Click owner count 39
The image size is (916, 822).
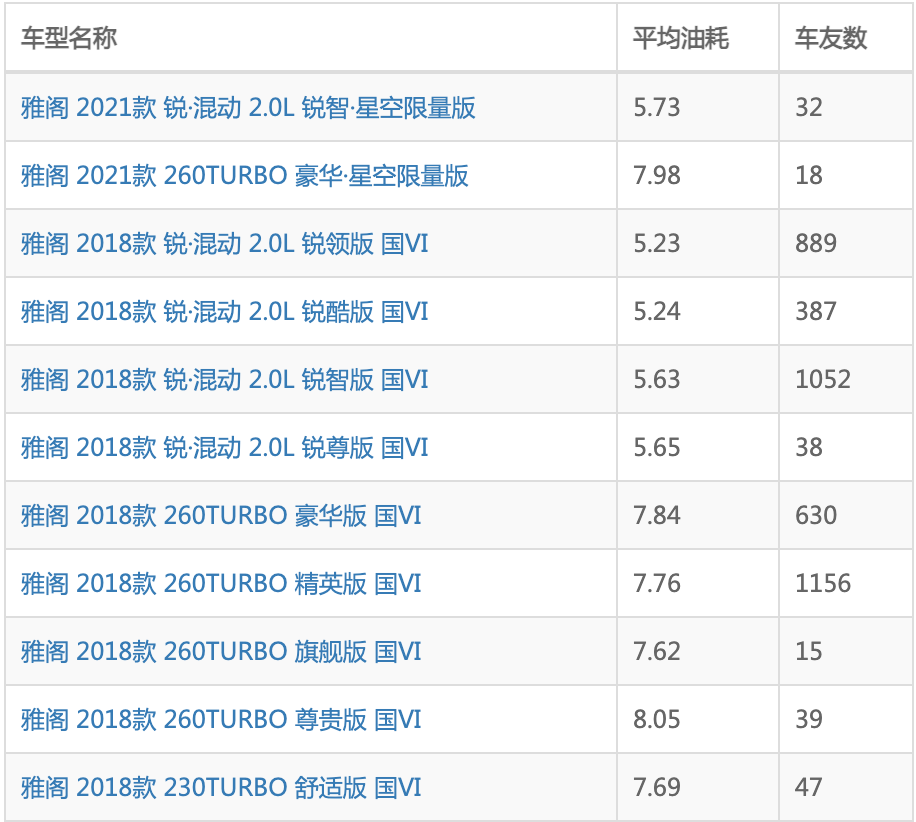coord(809,720)
